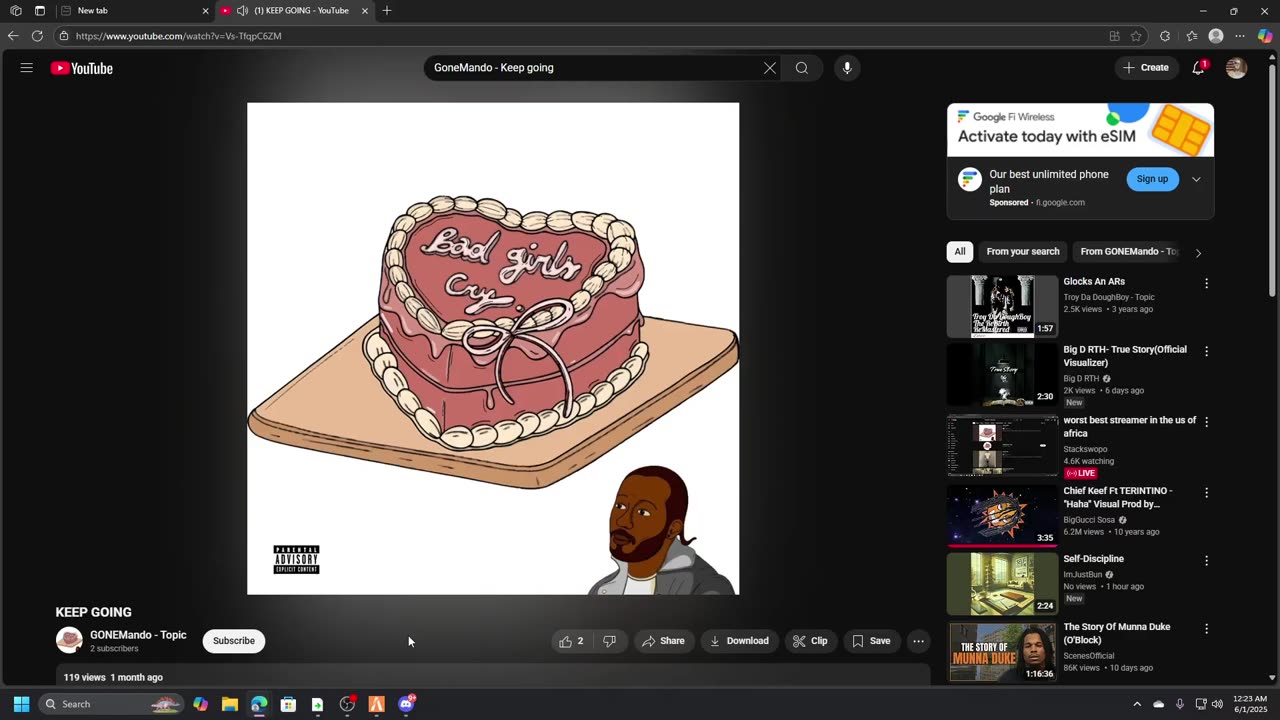Open worst best streamer live thumbnail
This screenshot has height=720, width=1280.
click(1002, 446)
